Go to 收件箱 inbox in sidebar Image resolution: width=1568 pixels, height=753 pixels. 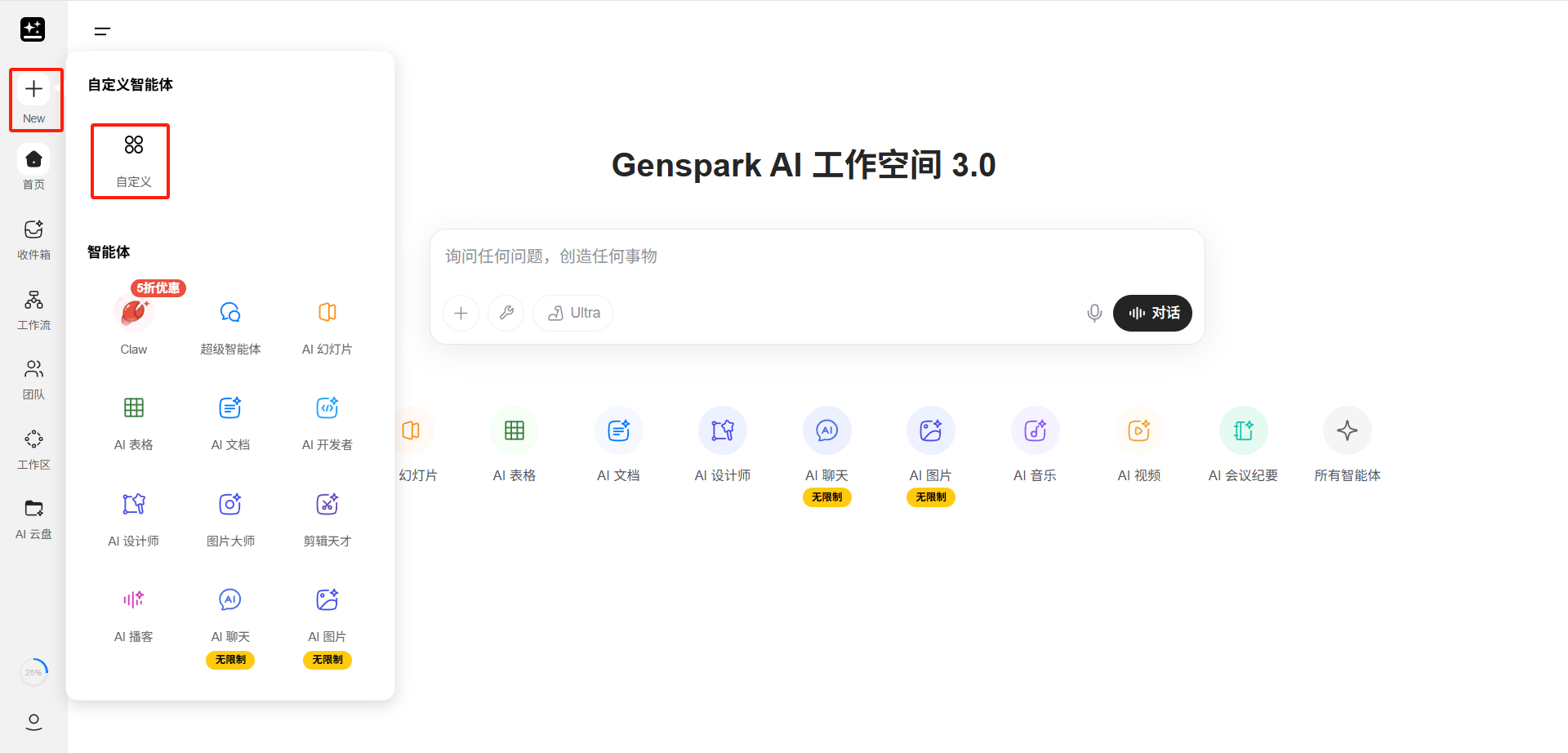pyautogui.click(x=33, y=239)
